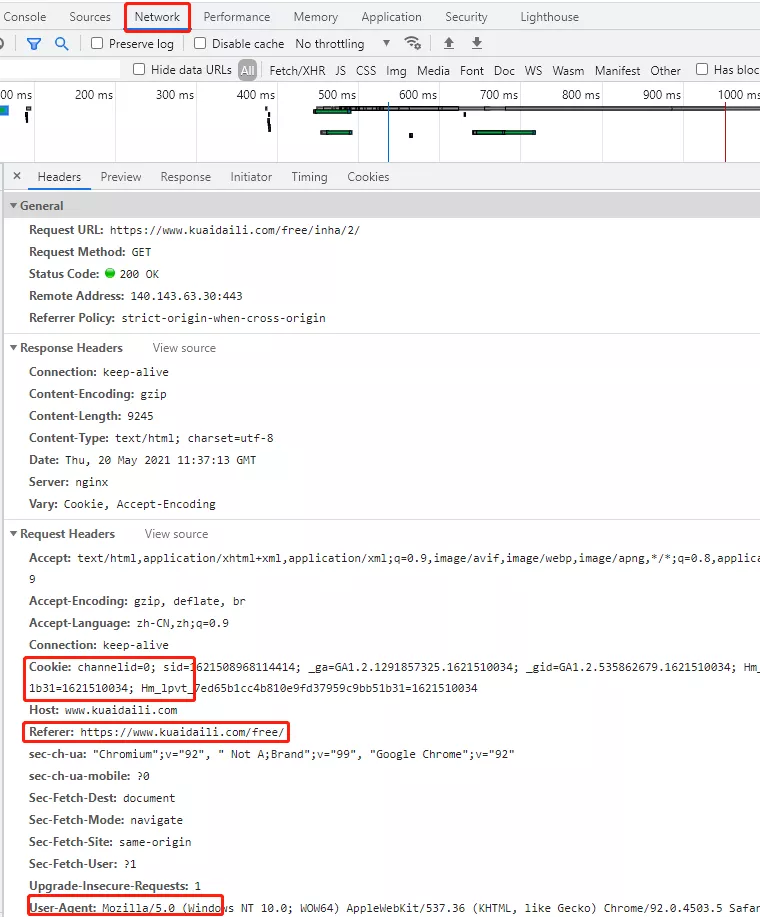Click the Host www.kuaidaili.com value

[120, 711]
